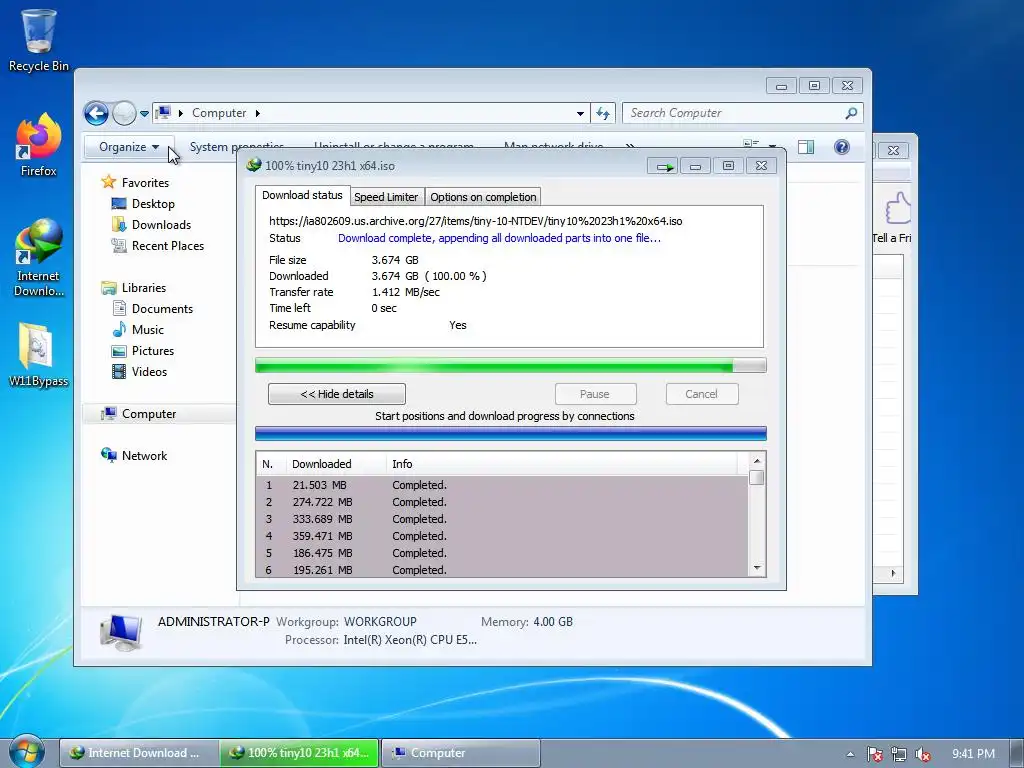This screenshot has width=1024, height=768.
Task: Switch to tiny10 download taskbar button
Action: pos(300,753)
